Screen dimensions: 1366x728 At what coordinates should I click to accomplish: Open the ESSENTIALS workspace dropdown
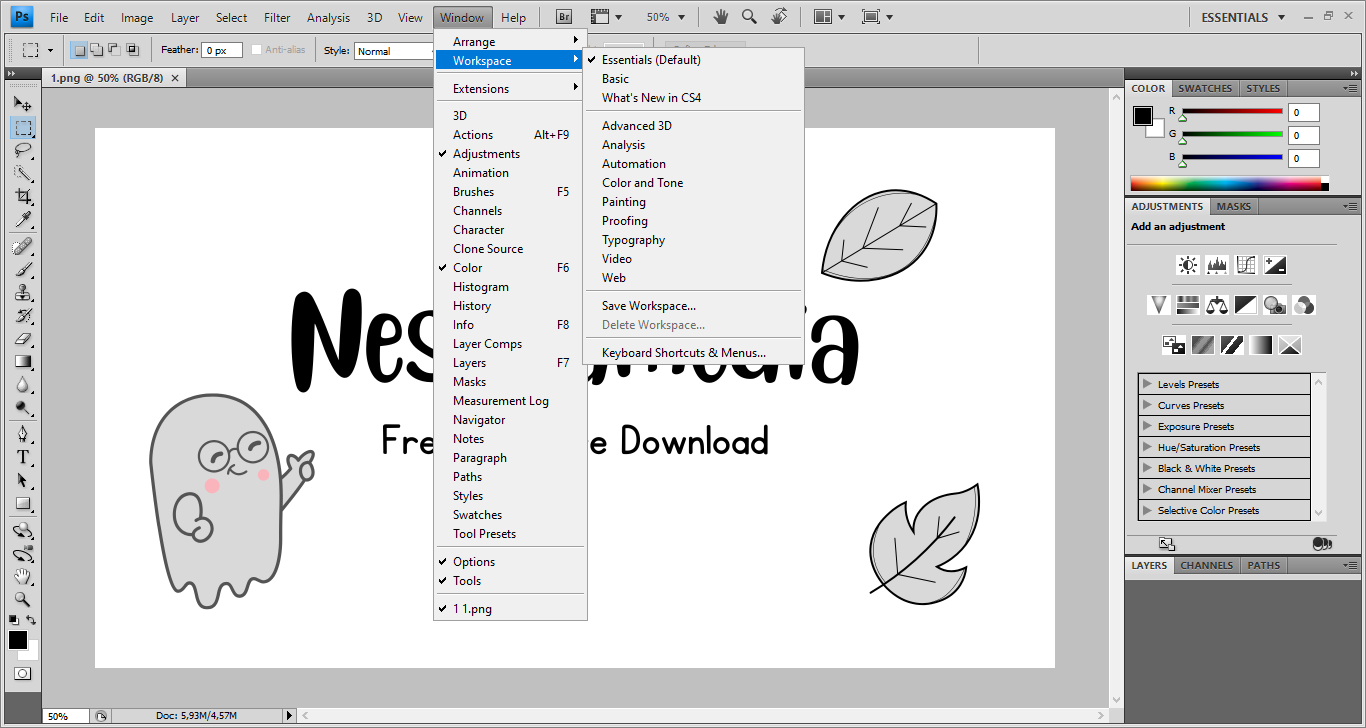(1242, 17)
